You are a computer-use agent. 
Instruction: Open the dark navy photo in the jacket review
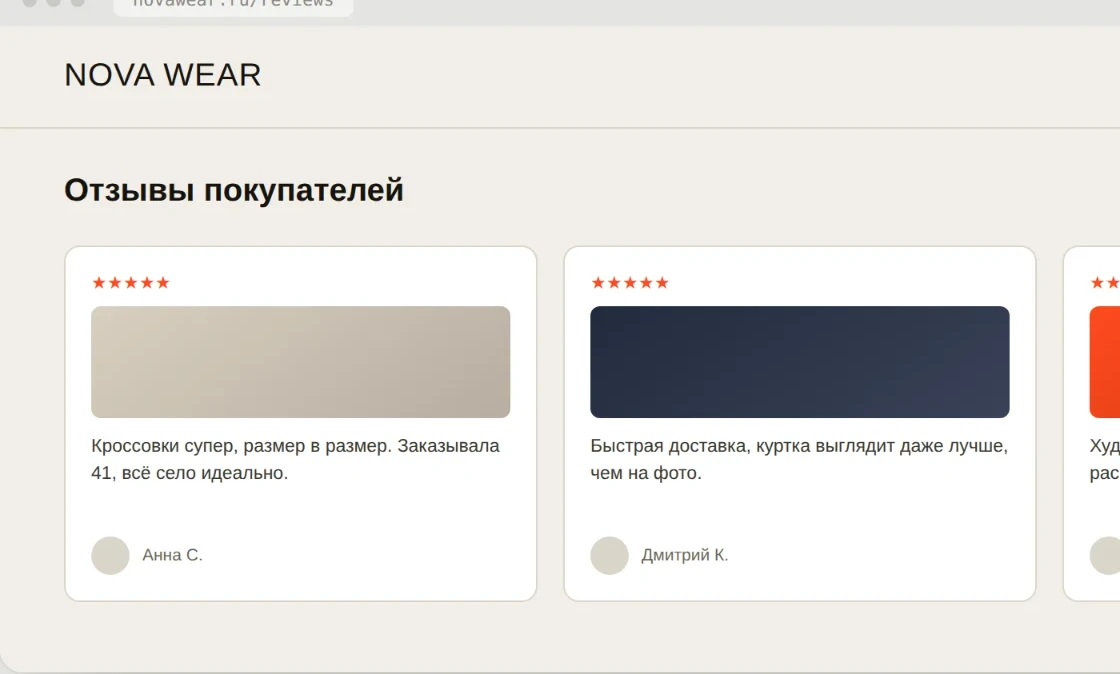pyautogui.click(x=800, y=362)
